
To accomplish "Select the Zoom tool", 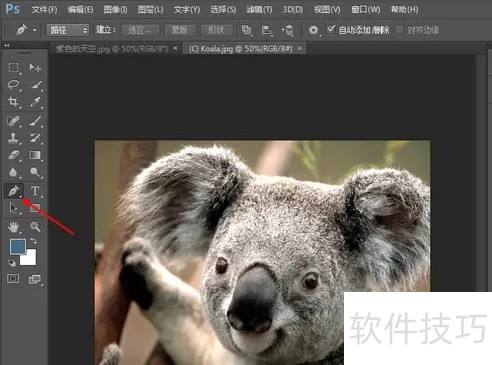I will [35, 227].
